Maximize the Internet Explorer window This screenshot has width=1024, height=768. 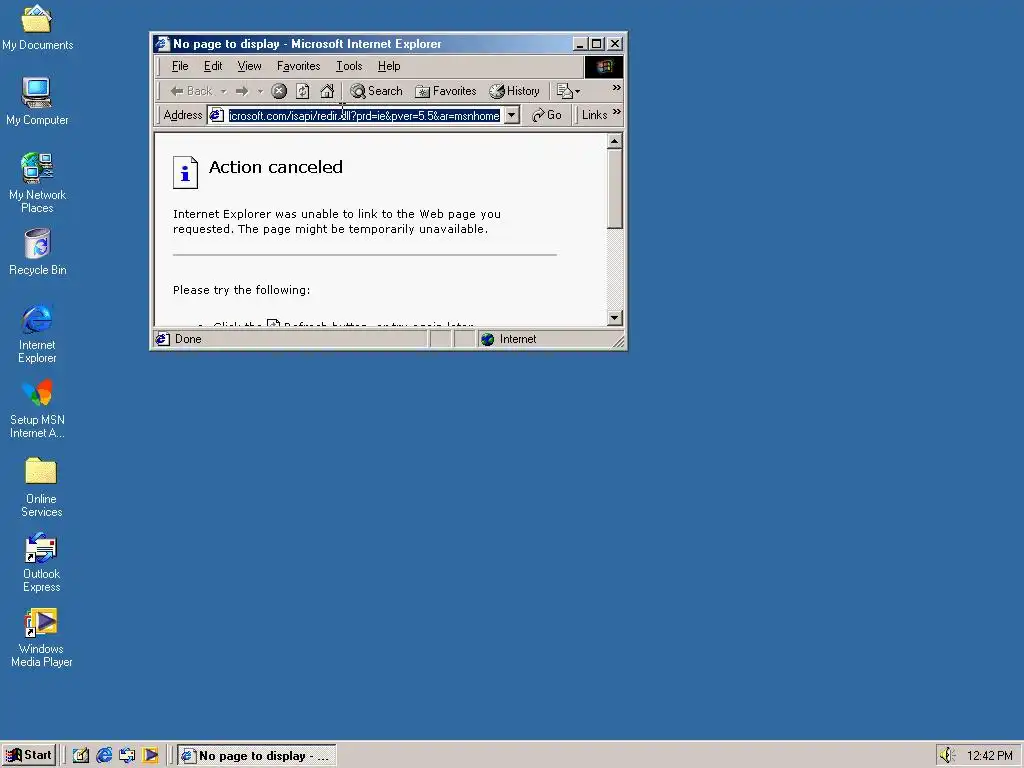[597, 44]
